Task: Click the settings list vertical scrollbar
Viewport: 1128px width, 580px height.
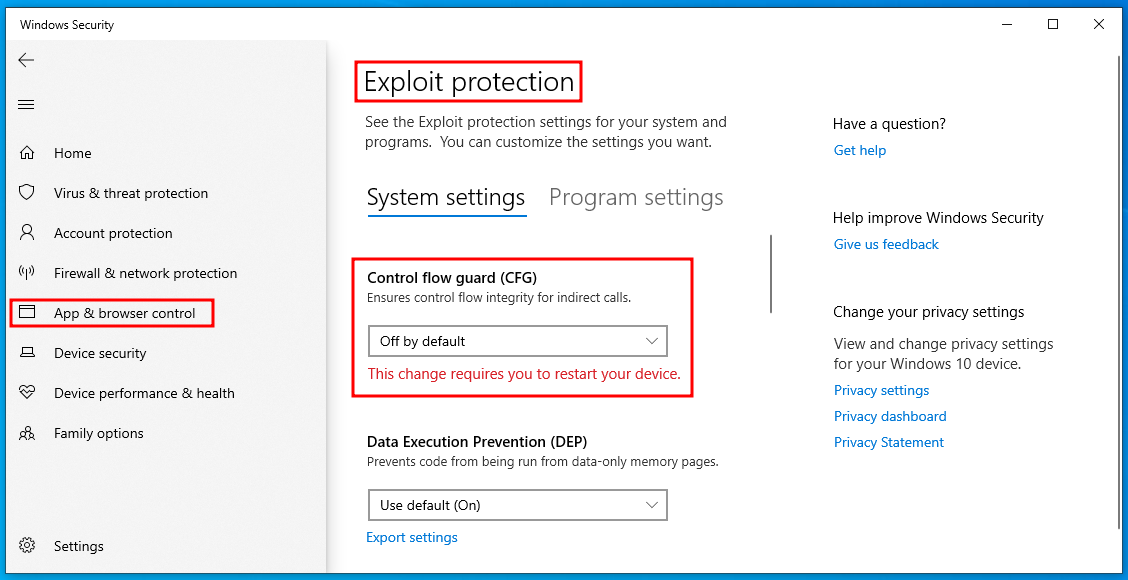Action: click(x=771, y=275)
